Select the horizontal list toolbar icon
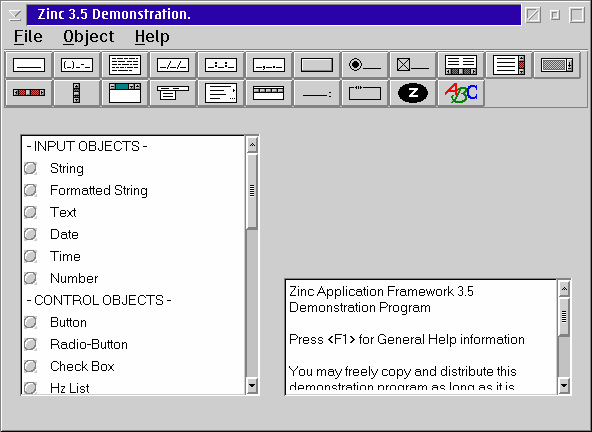This screenshot has width=592, height=432. point(461,65)
